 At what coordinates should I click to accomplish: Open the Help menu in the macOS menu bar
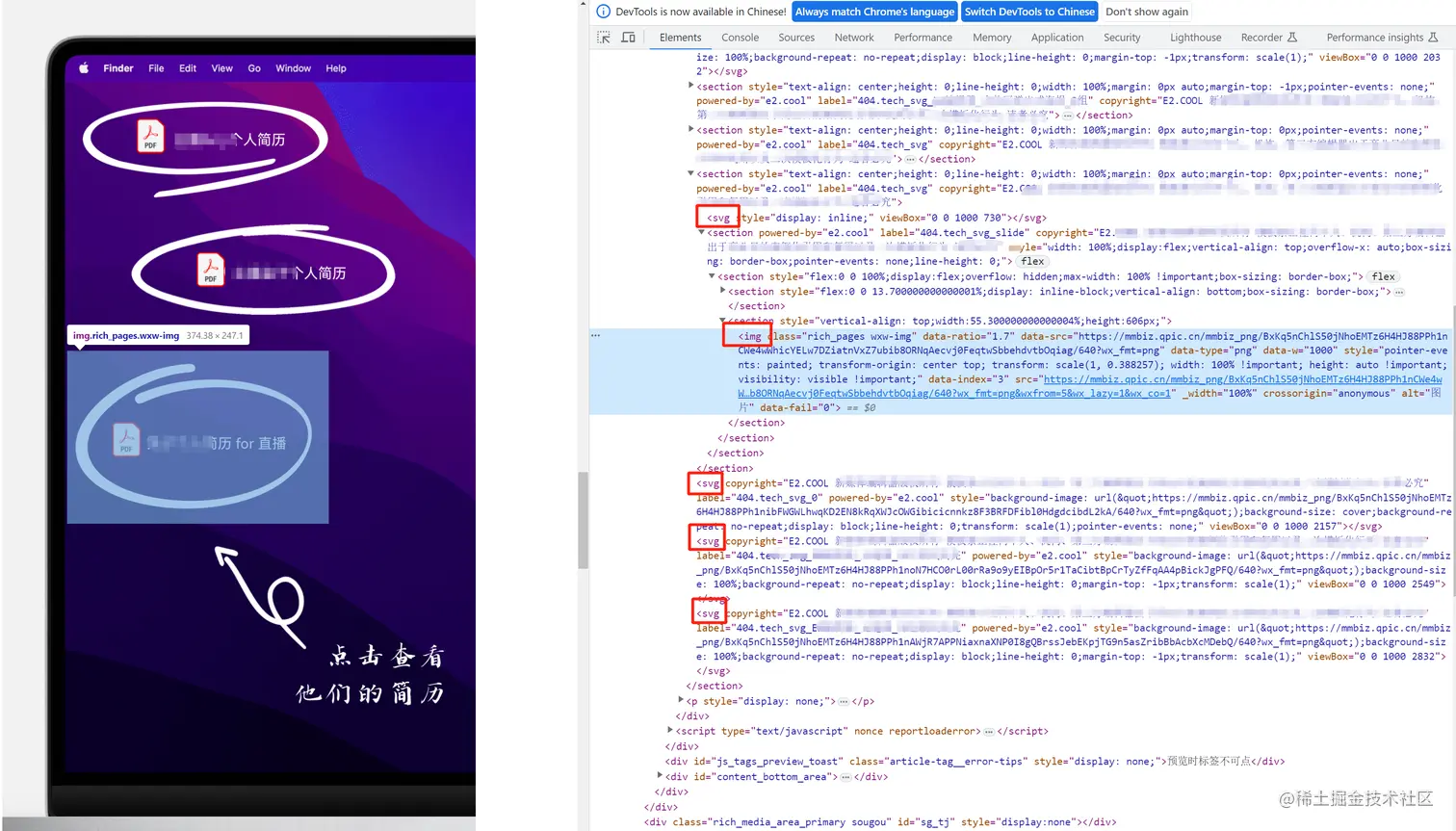coord(336,68)
